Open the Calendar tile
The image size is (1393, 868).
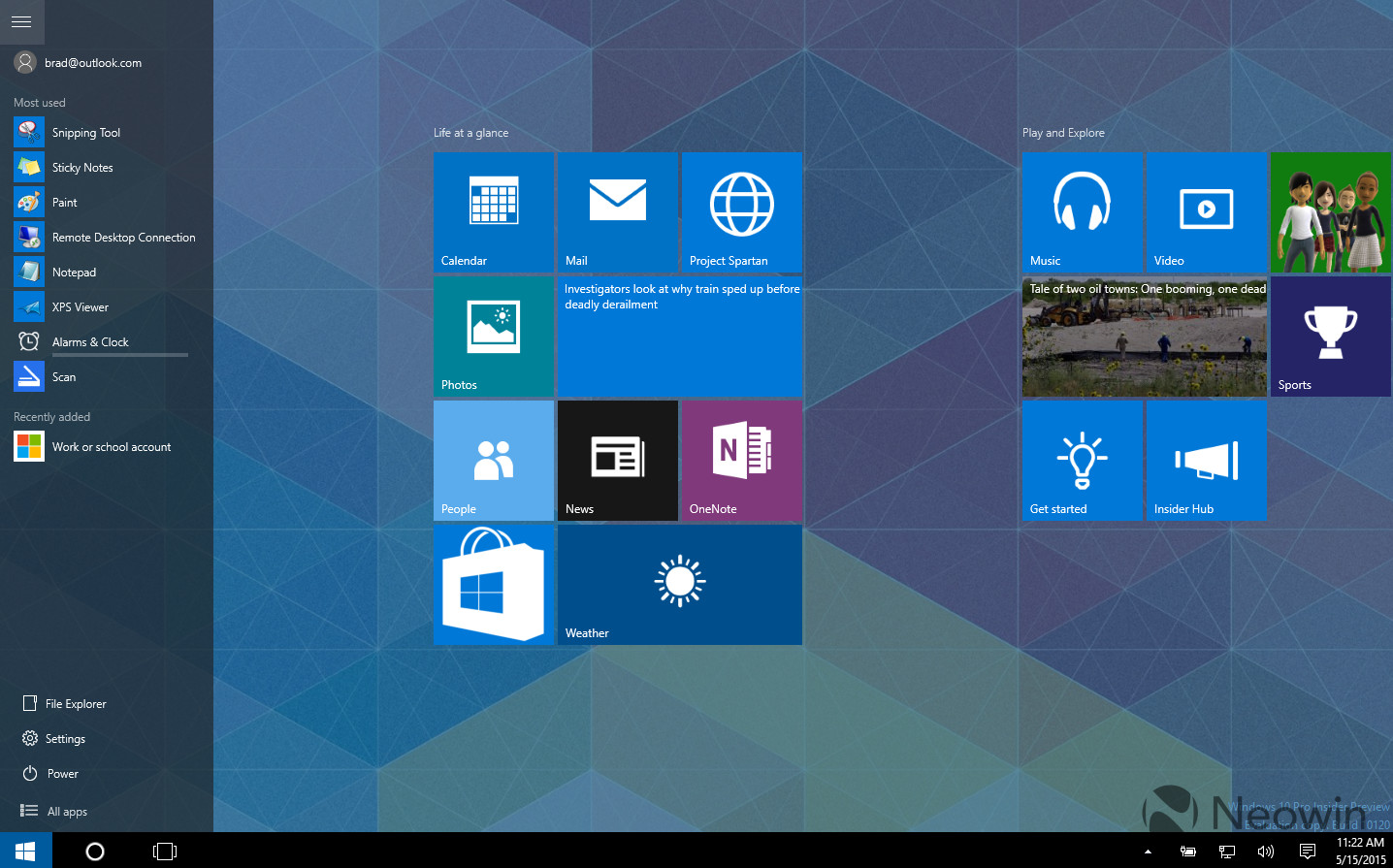click(494, 212)
